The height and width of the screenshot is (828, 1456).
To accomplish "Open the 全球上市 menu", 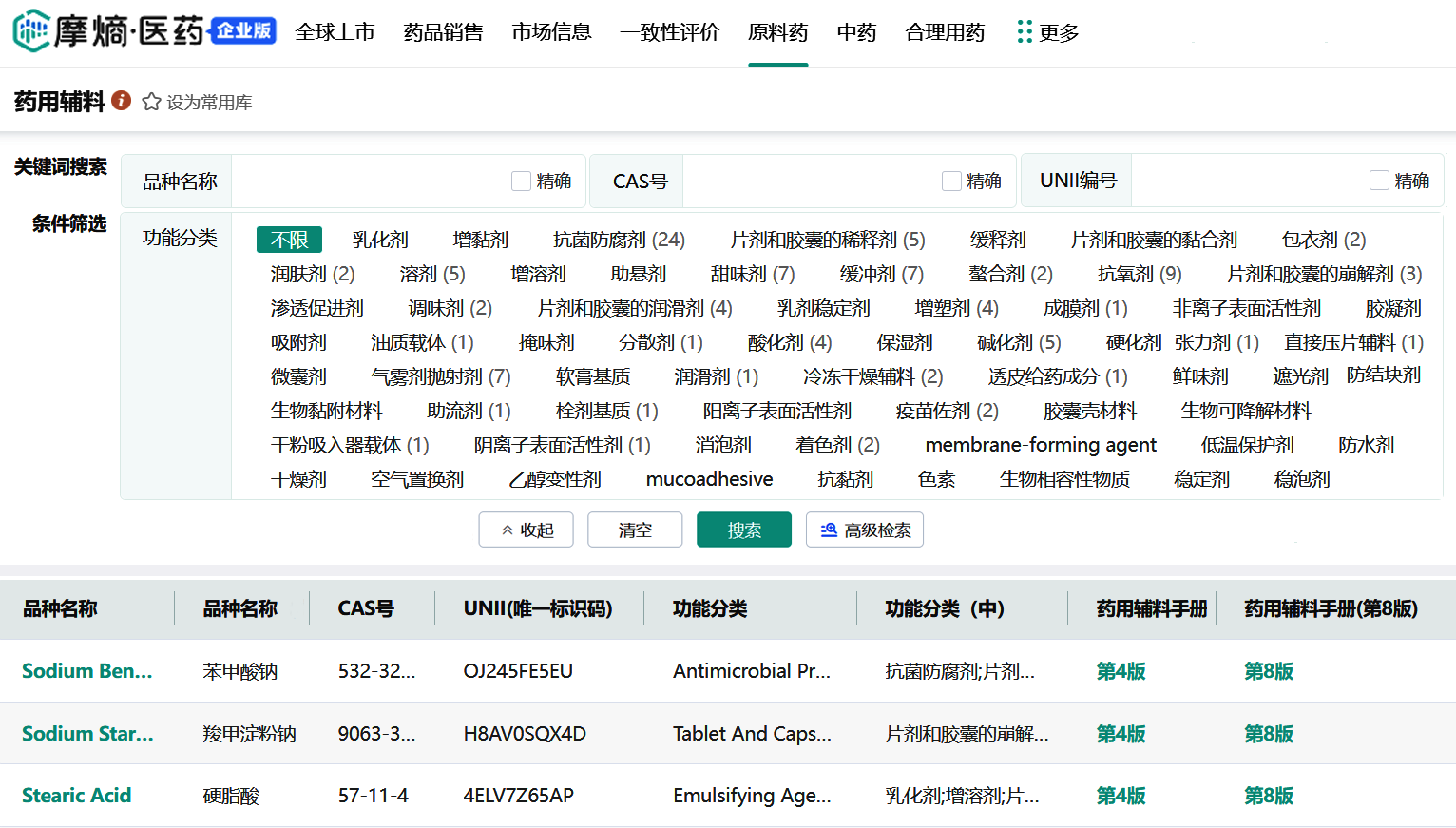I will (x=335, y=32).
